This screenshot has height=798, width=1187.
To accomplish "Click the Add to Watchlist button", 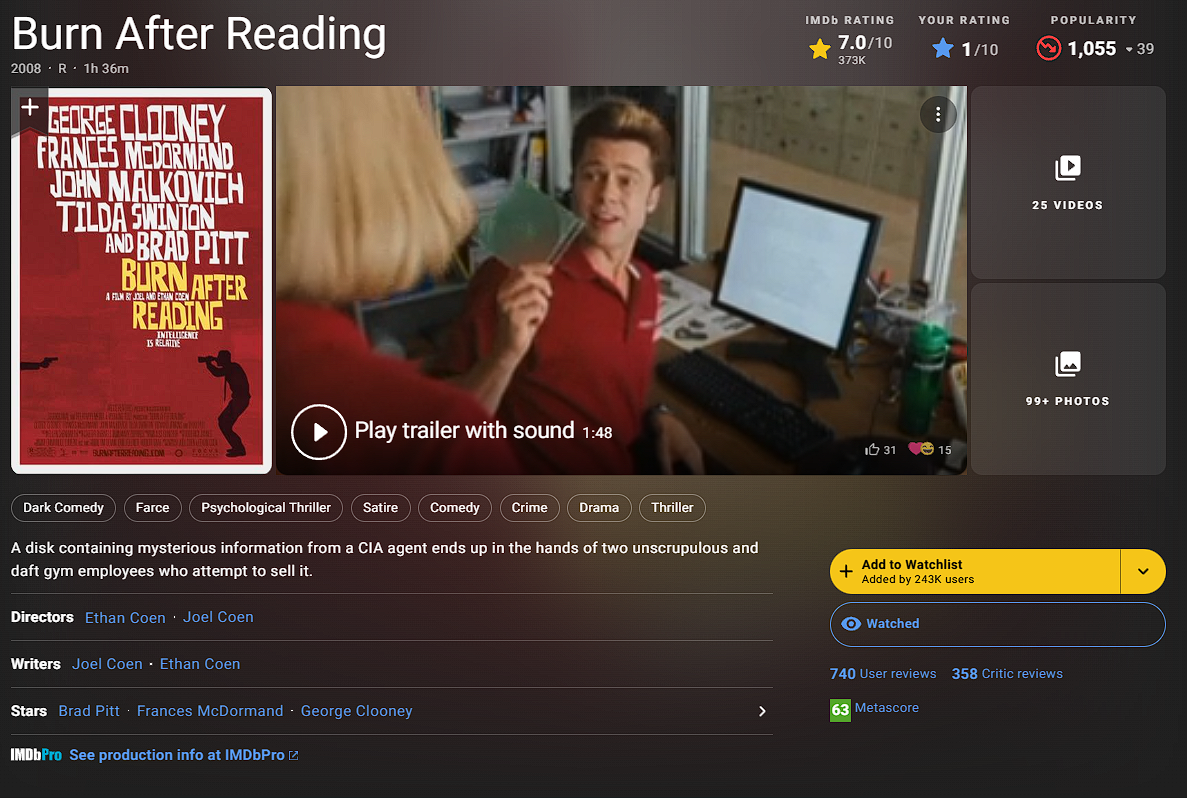I will pos(975,572).
